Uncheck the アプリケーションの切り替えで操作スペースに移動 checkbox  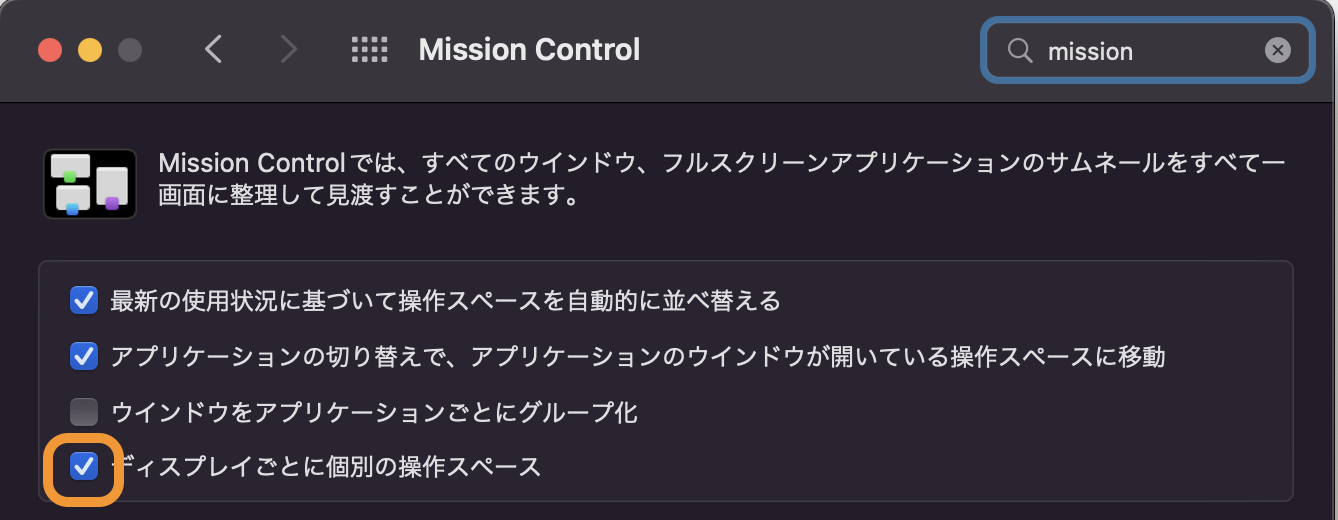(x=84, y=355)
